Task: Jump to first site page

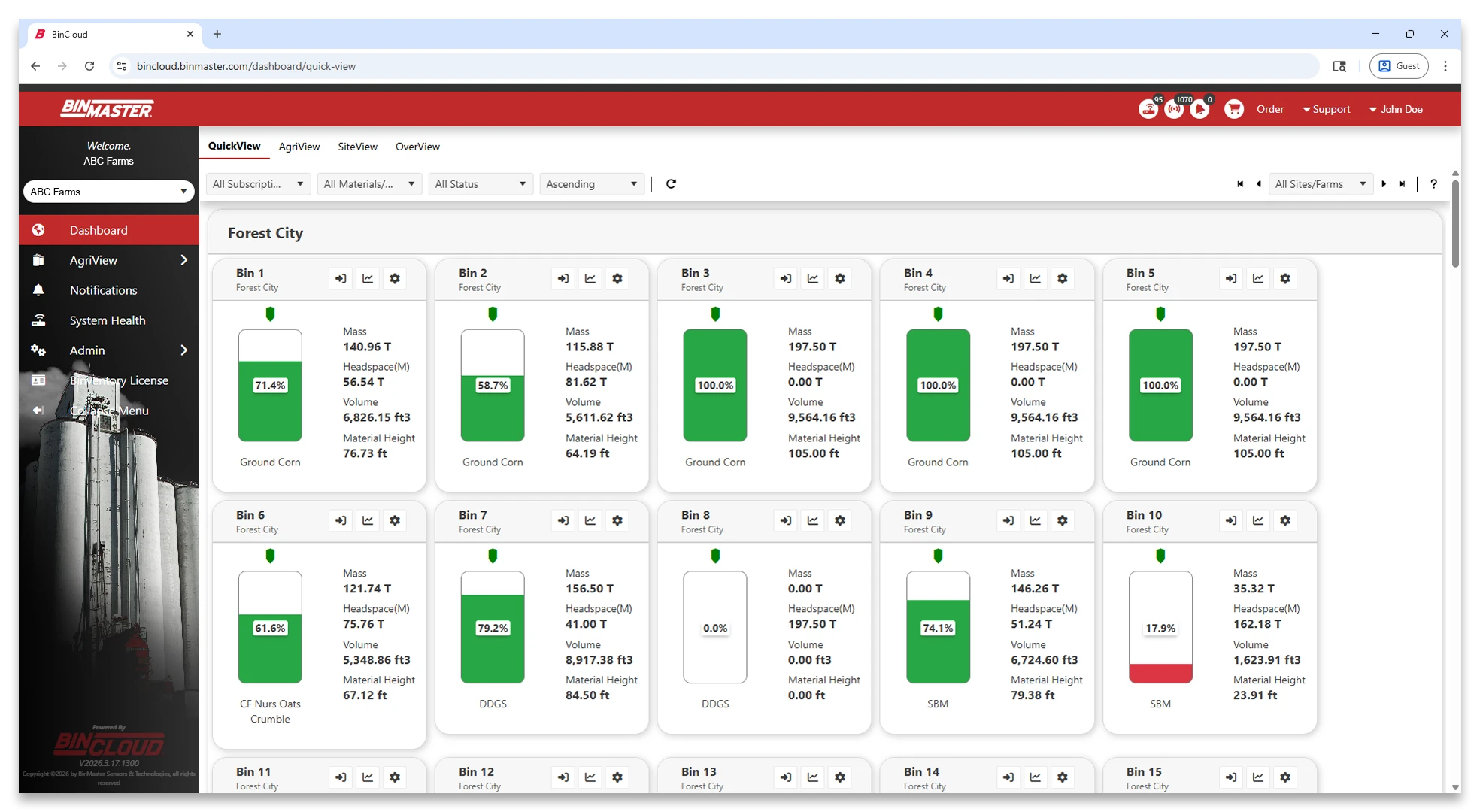Action: 1240,184
